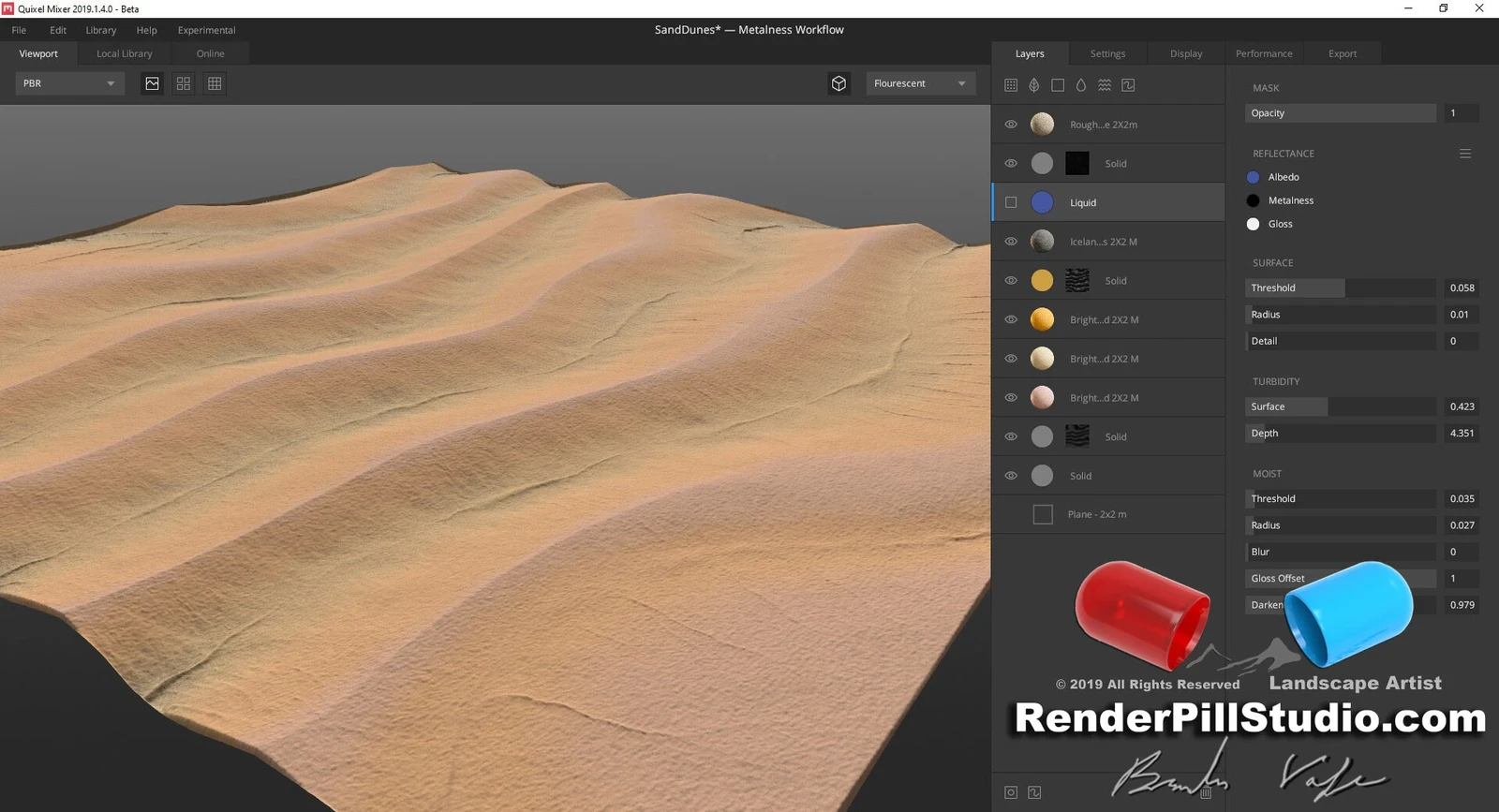Hide the Icelan...s 2X2 M layer
The width and height of the screenshot is (1499, 812).
point(1011,242)
